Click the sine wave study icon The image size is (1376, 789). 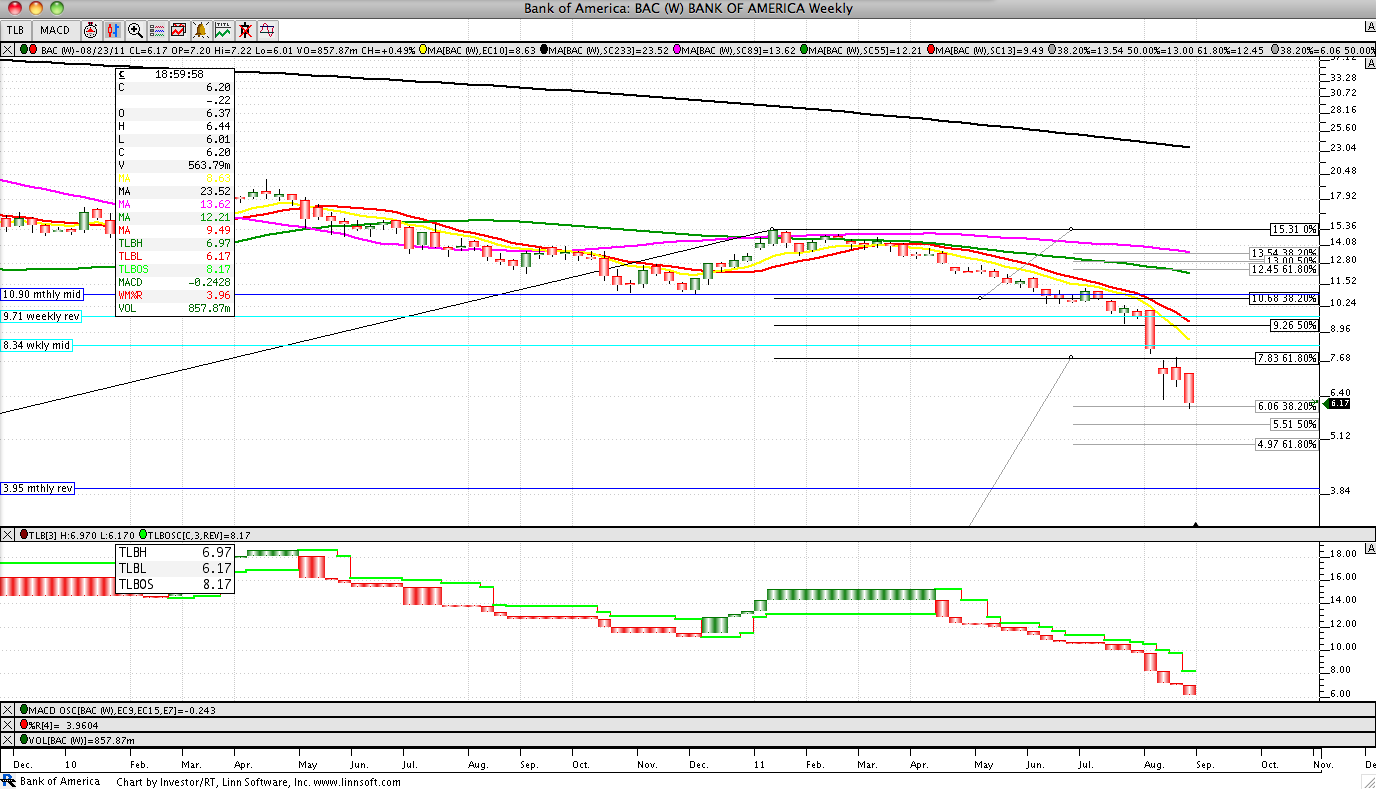coord(266,30)
